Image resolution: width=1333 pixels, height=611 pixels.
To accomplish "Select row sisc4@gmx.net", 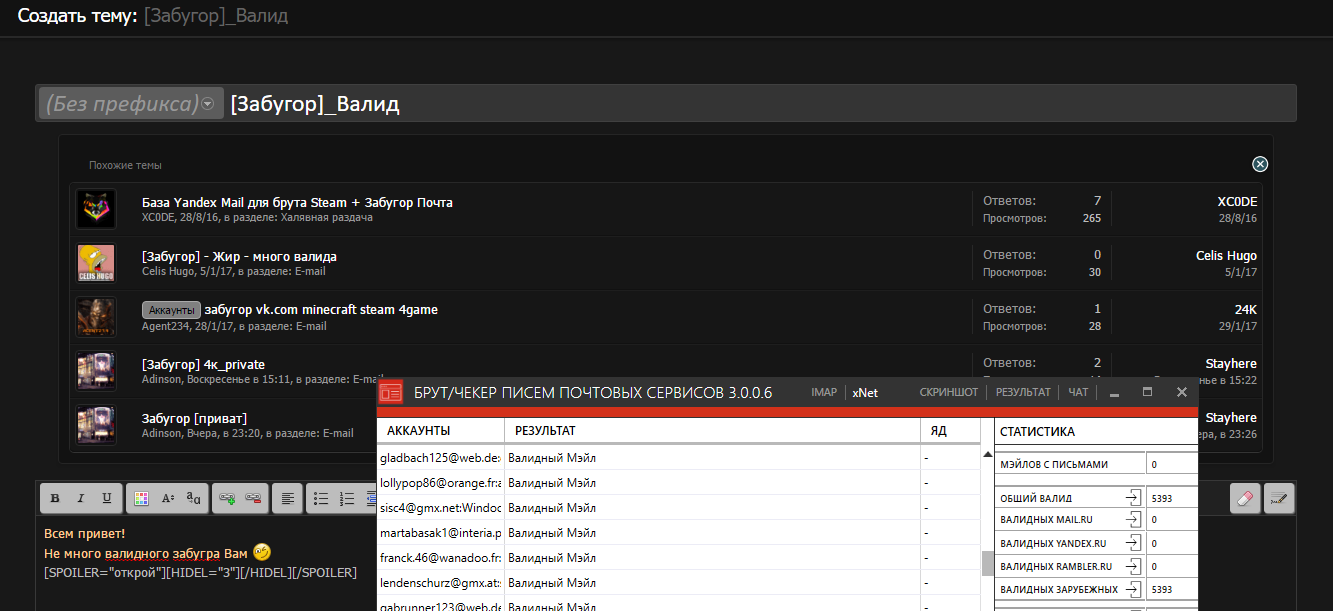I will click(680, 507).
